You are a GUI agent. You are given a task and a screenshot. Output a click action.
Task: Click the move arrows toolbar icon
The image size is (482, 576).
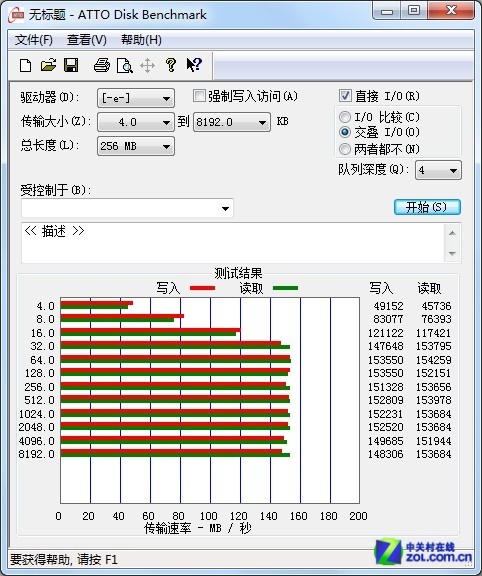tap(147, 66)
